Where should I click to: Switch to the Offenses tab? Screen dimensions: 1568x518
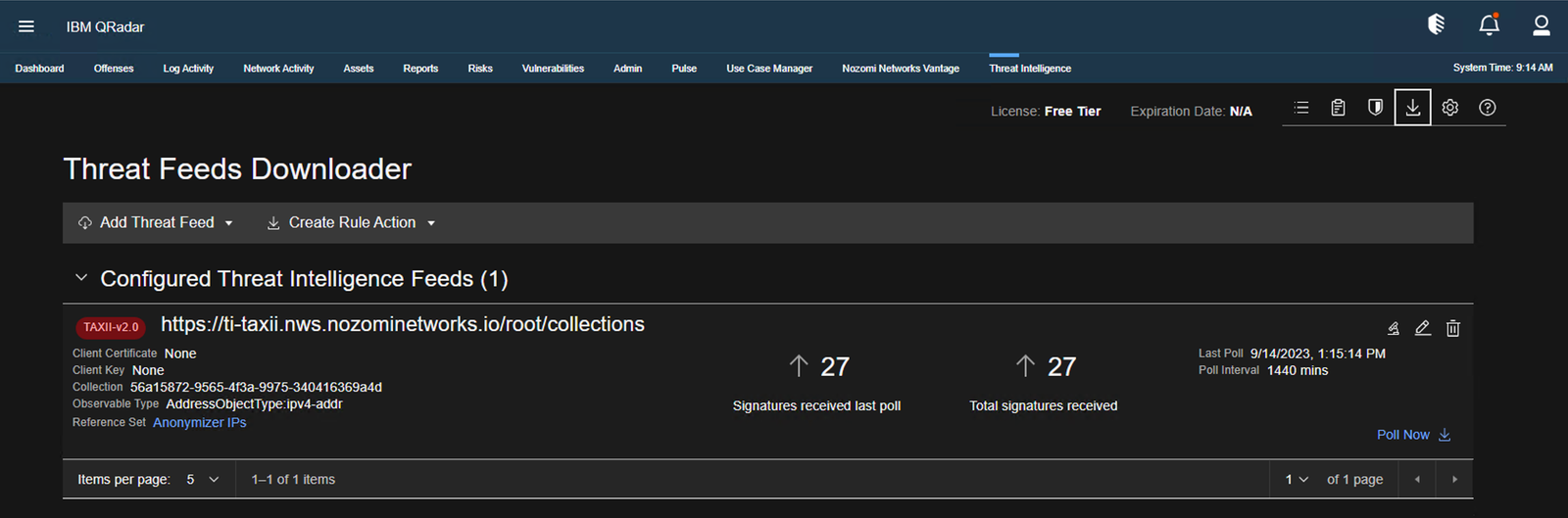[114, 69]
